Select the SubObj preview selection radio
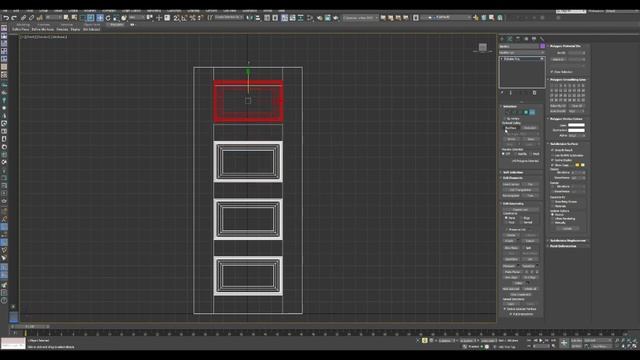This screenshot has height=360, width=640. [x=515, y=154]
